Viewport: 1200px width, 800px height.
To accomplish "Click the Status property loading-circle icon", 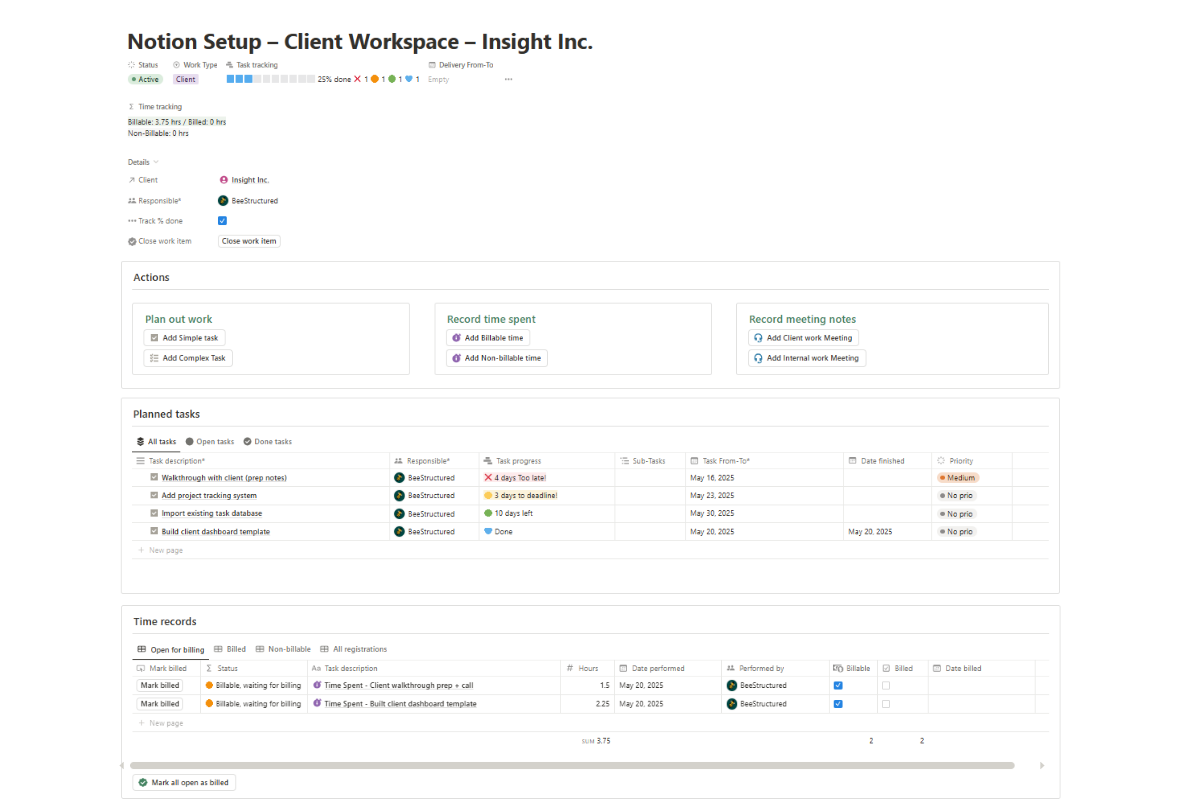I will click(x=132, y=65).
